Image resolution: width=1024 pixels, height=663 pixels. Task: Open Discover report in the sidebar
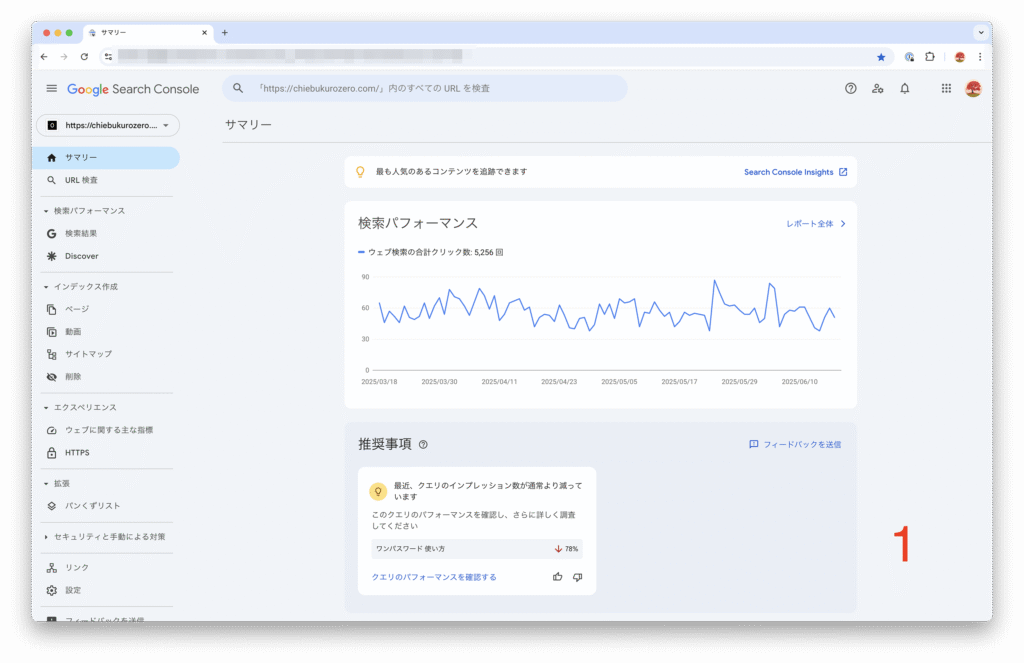(106, 256)
